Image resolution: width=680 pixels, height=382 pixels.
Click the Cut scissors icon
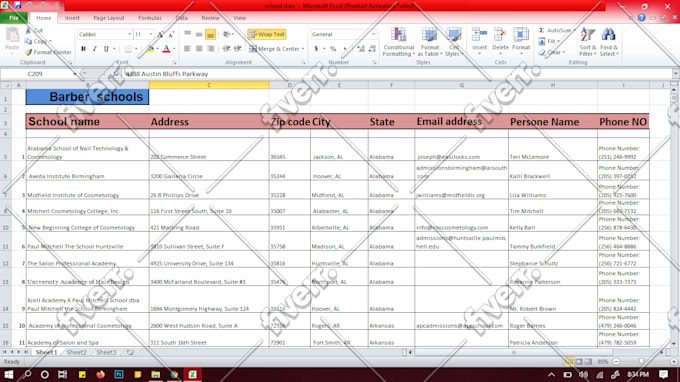coord(29,30)
